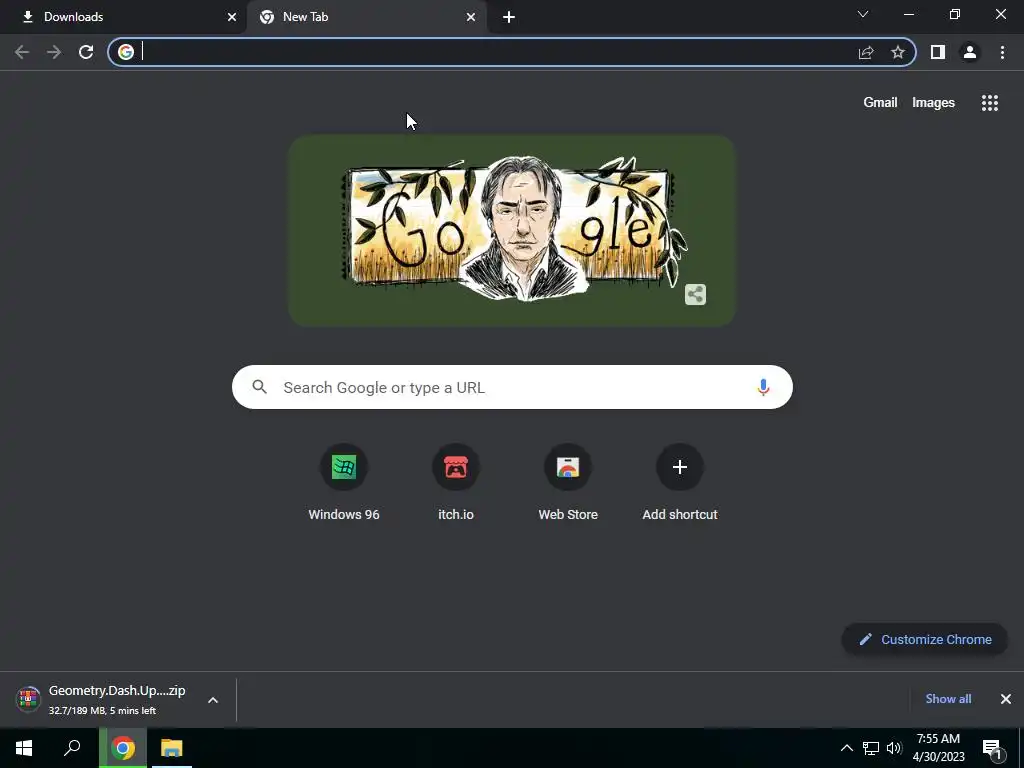The image size is (1024, 768).
Task: Open the Google apps grid
Action: coord(989,103)
